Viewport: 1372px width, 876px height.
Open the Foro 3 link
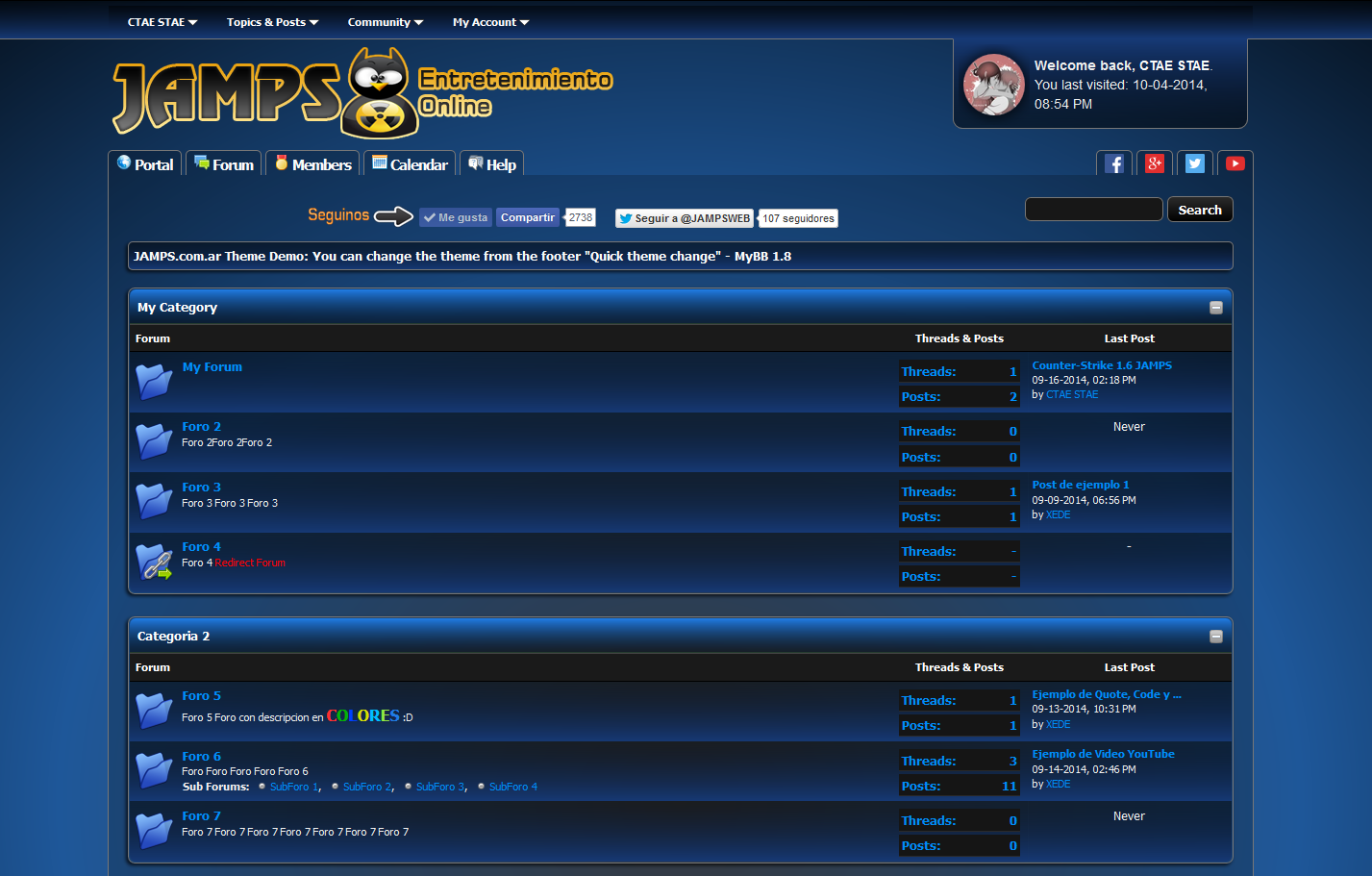click(202, 488)
